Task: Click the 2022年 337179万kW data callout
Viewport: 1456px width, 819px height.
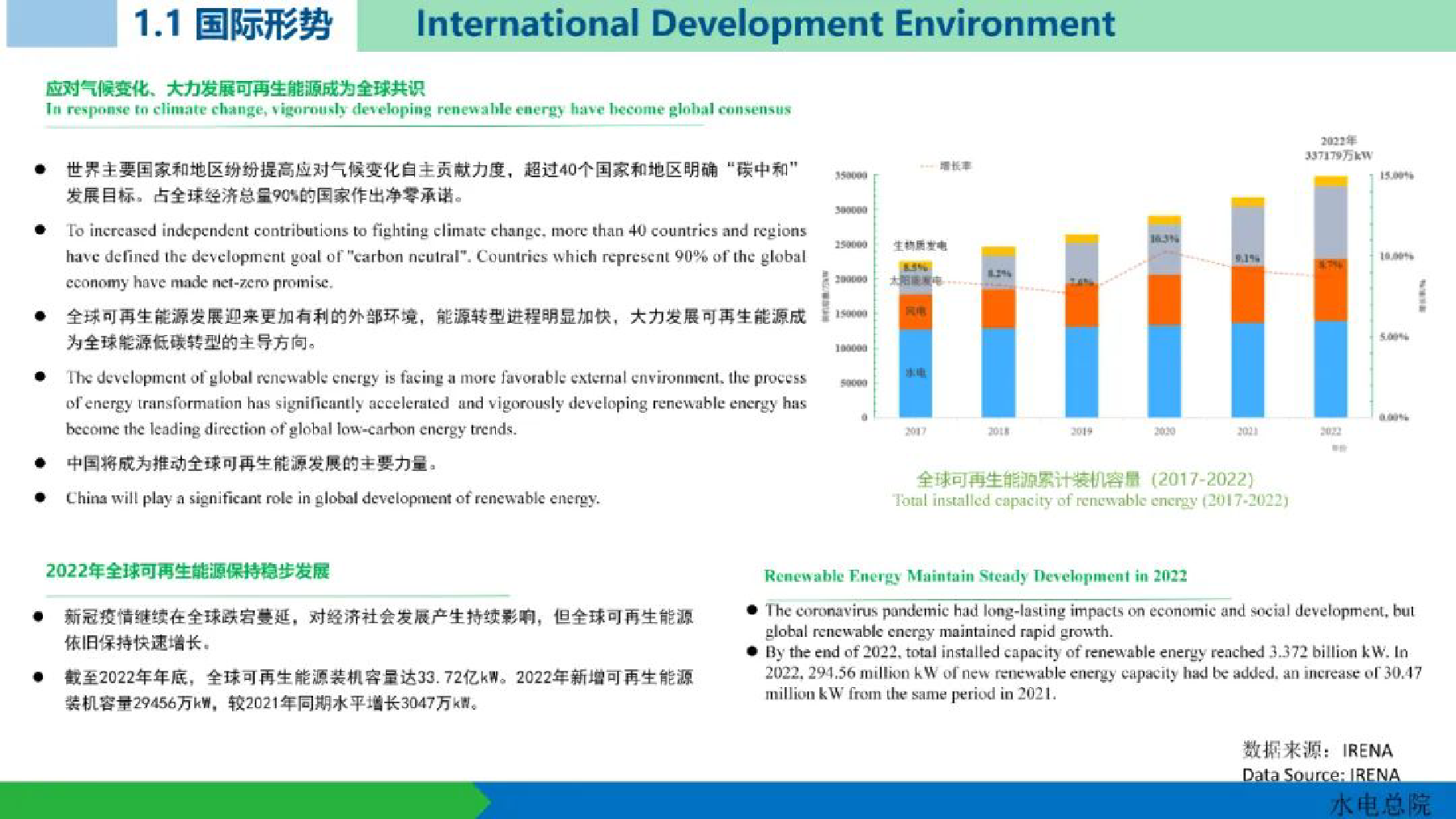Action: click(1339, 147)
